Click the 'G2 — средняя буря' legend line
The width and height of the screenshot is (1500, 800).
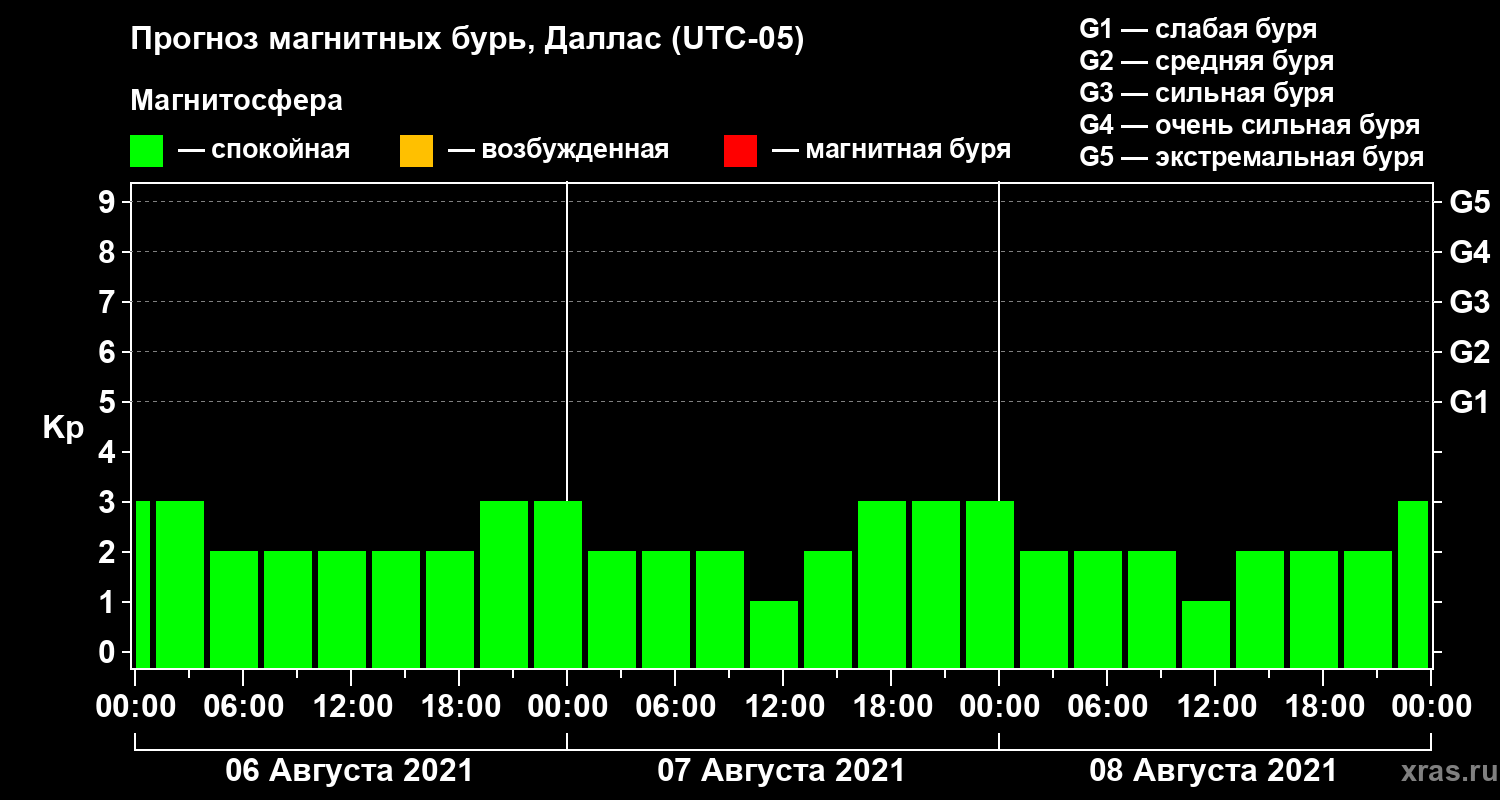point(1207,61)
